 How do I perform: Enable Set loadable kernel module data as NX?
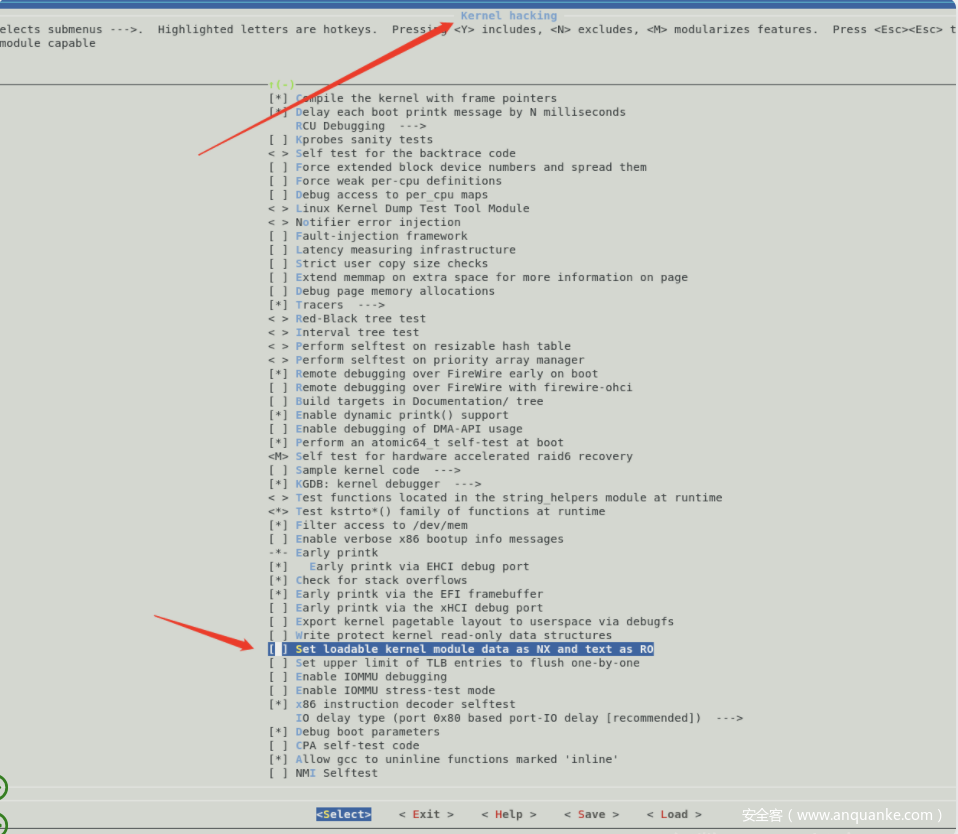278,649
